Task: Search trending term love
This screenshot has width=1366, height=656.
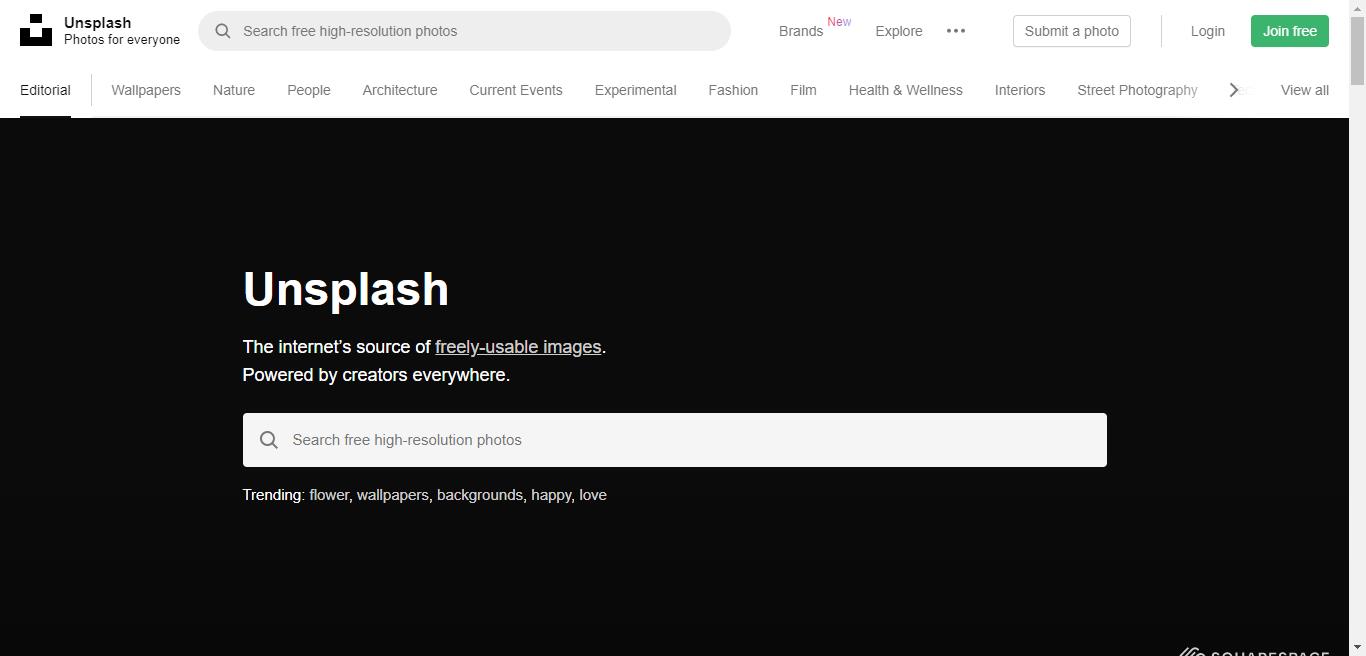Action: click(x=593, y=495)
